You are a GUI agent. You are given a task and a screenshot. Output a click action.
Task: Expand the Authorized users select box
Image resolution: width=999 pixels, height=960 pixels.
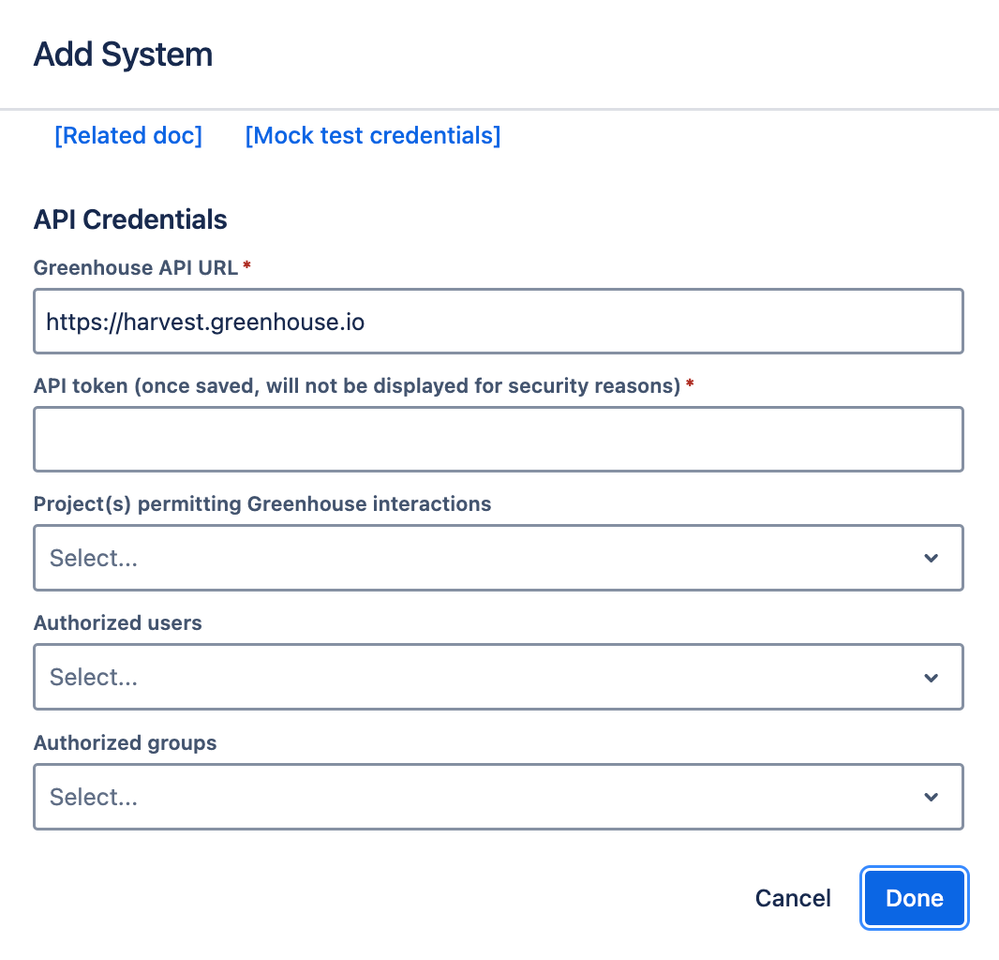(x=480, y=677)
